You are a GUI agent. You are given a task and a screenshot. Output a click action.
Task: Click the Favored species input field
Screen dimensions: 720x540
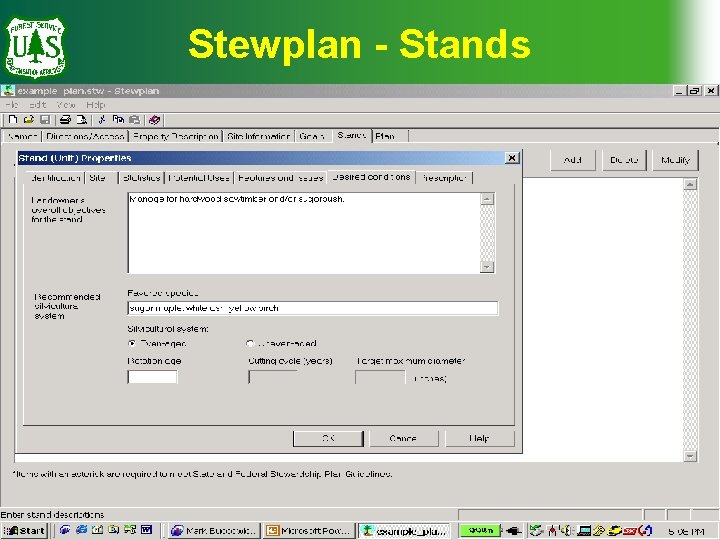313,308
